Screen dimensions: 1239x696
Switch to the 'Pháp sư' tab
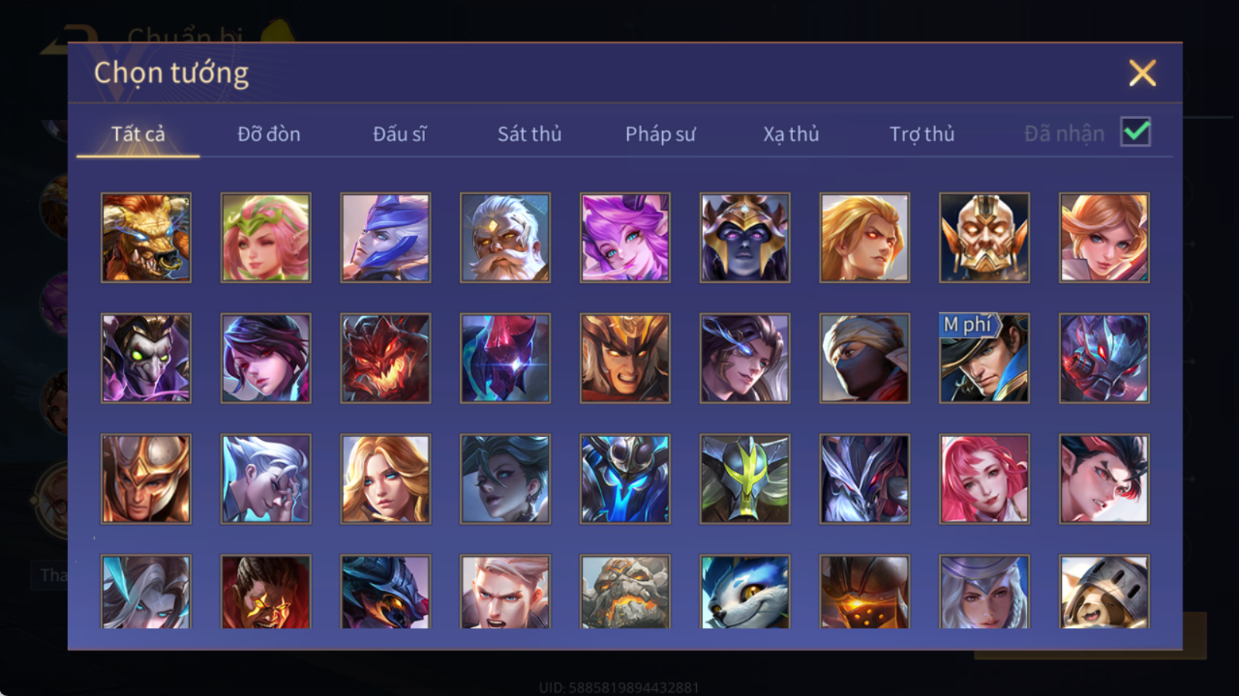[x=660, y=134]
